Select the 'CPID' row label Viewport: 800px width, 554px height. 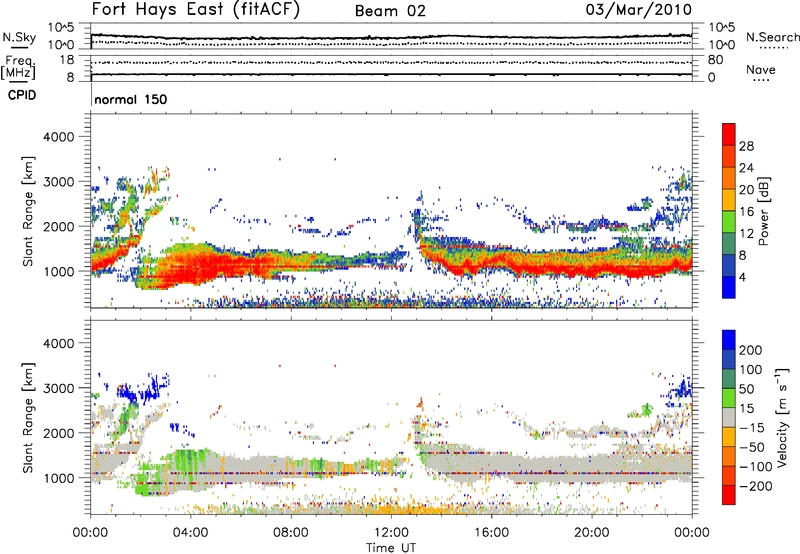(x=22, y=95)
